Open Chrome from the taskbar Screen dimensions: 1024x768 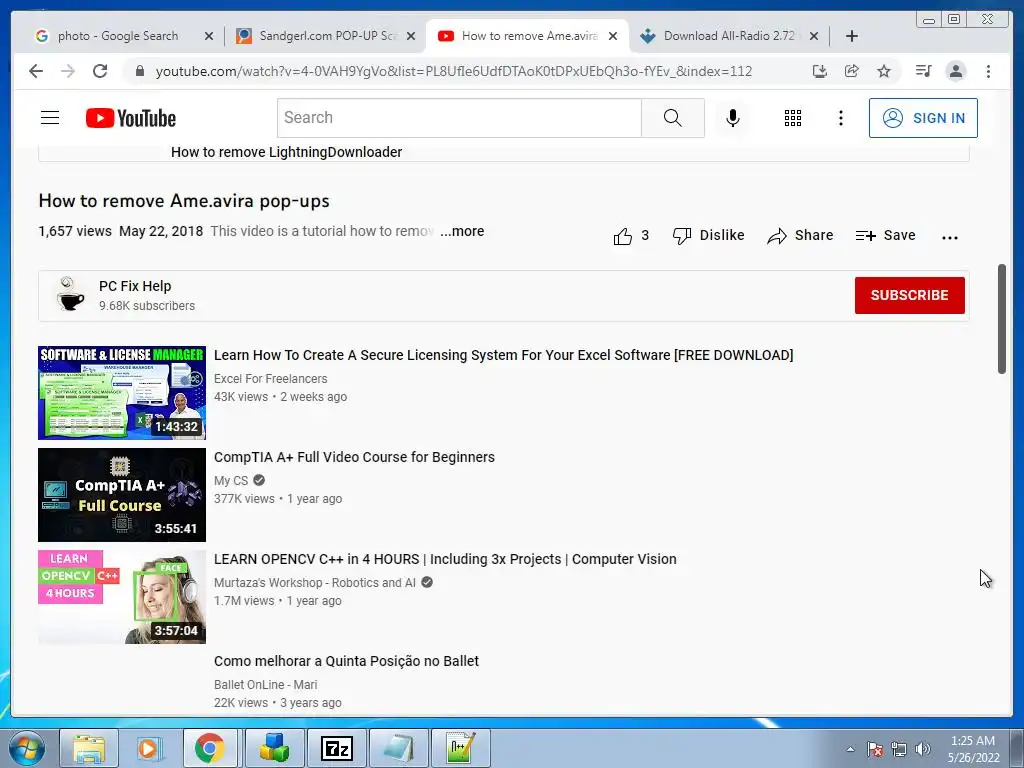(210, 748)
